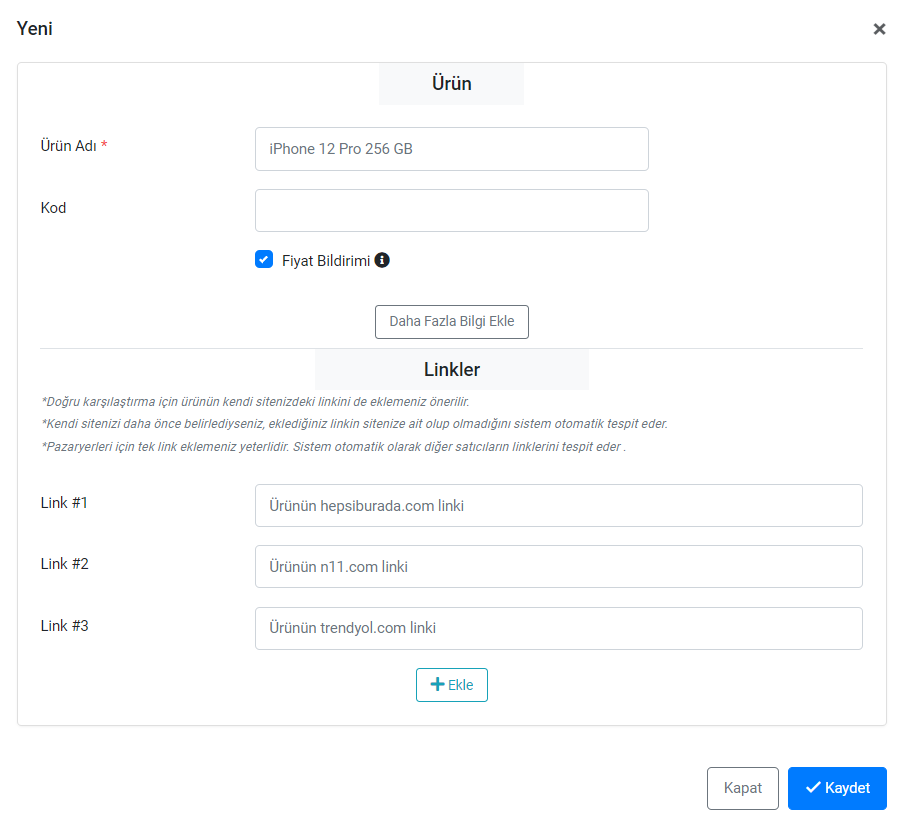Viewport: 902px width, 828px height.
Task: Click the Kod field label
Action: coord(54,208)
